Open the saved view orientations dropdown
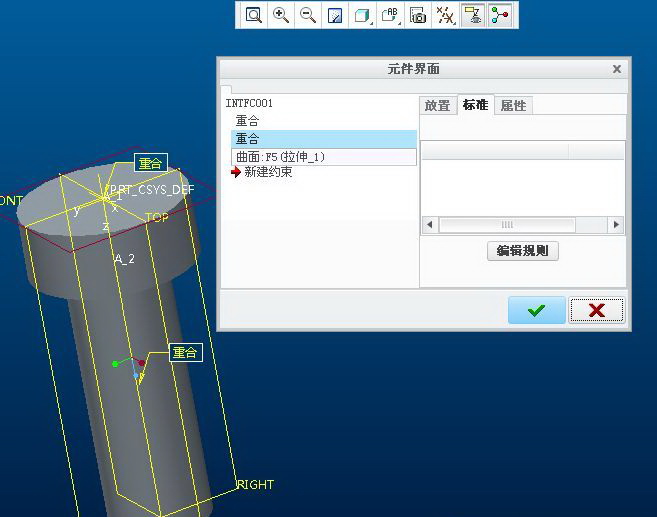Viewport: 657px width, 517px height. (x=391, y=15)
